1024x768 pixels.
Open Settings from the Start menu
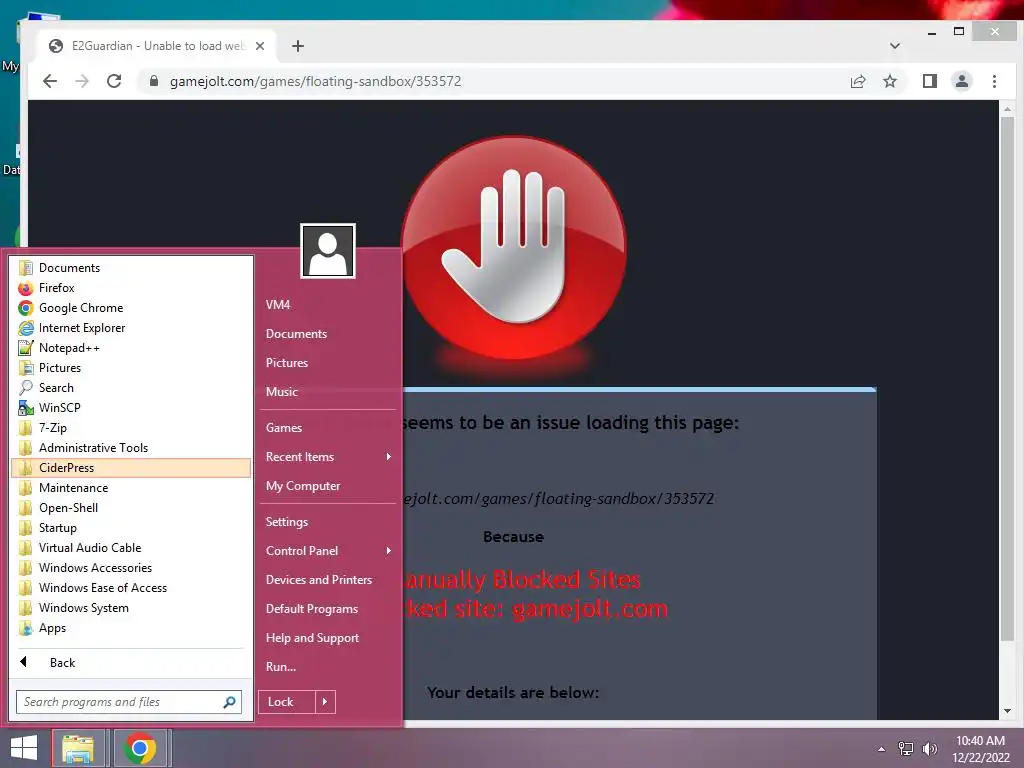click(328, 522)
